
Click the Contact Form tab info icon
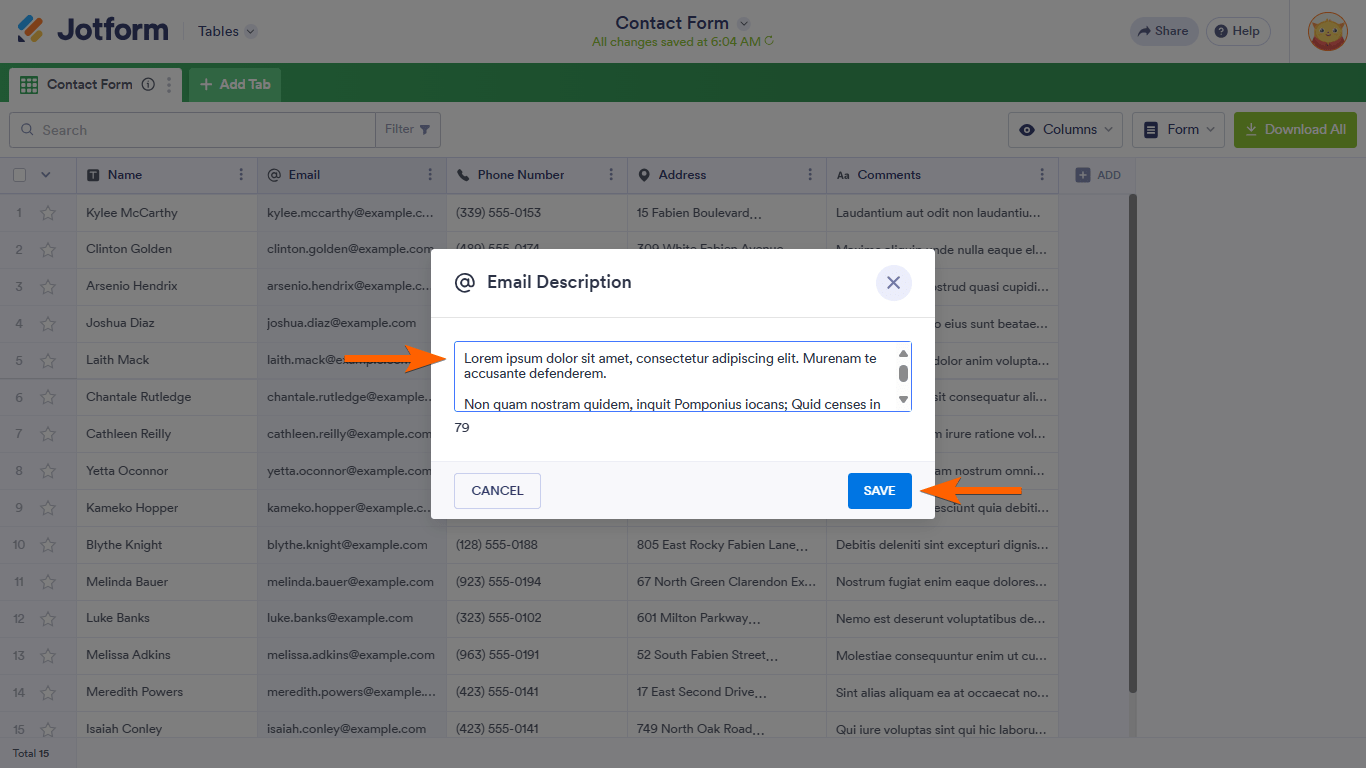[148, 85]
